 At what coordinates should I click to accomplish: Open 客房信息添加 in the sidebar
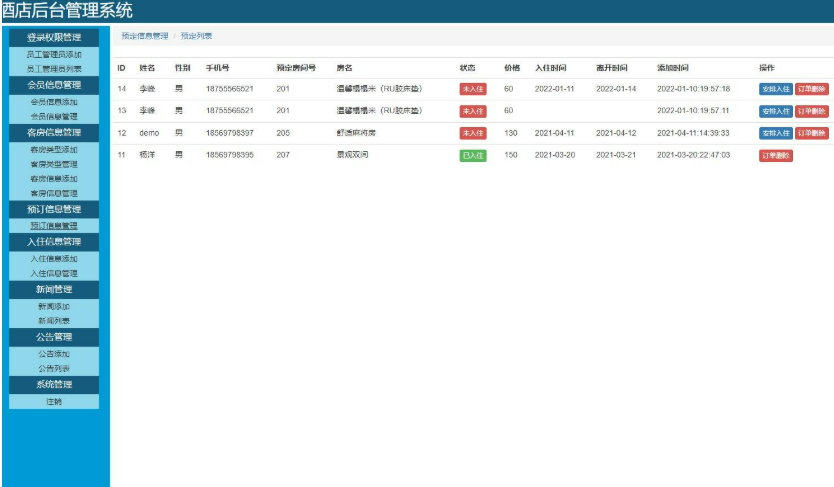54,179
